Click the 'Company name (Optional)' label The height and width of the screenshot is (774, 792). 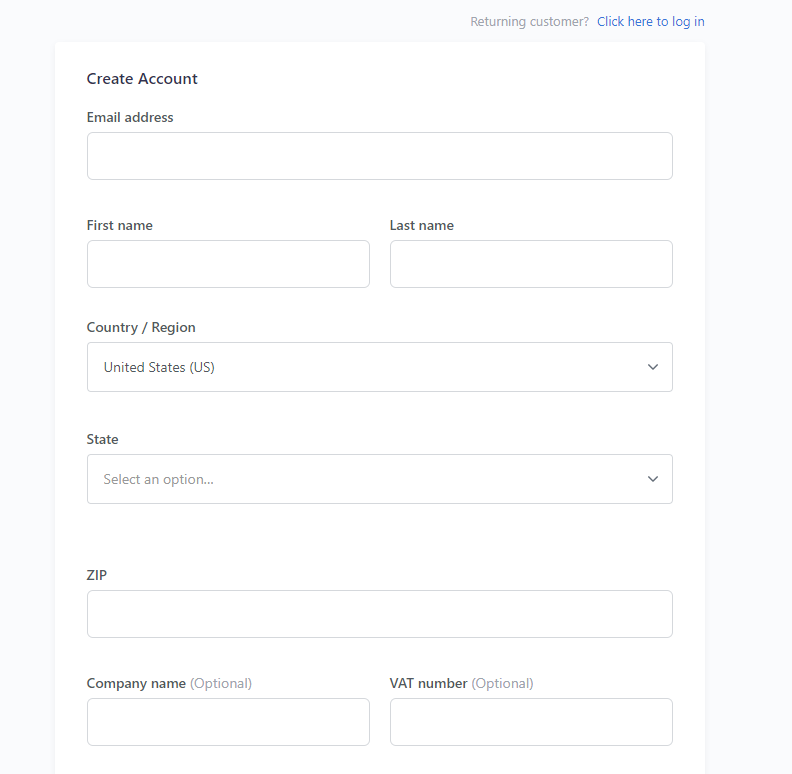(x=169, y=683)
